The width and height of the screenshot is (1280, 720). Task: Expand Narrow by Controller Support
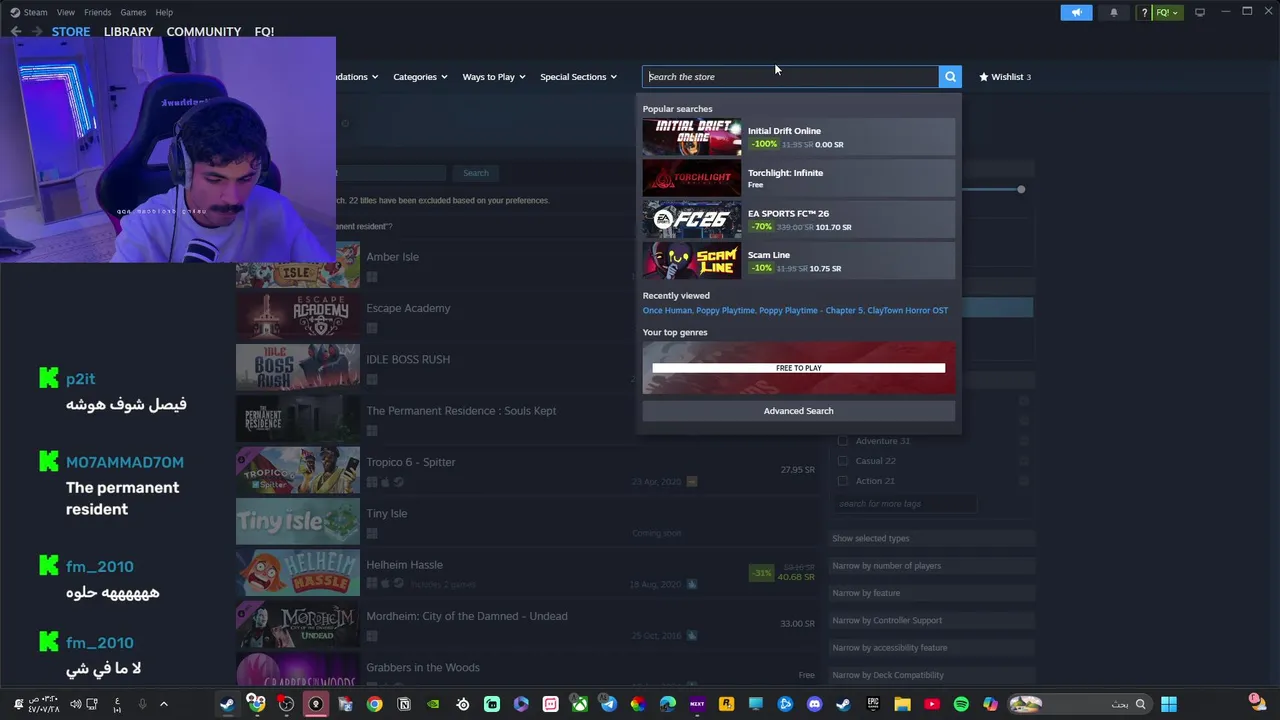[930, 620]
